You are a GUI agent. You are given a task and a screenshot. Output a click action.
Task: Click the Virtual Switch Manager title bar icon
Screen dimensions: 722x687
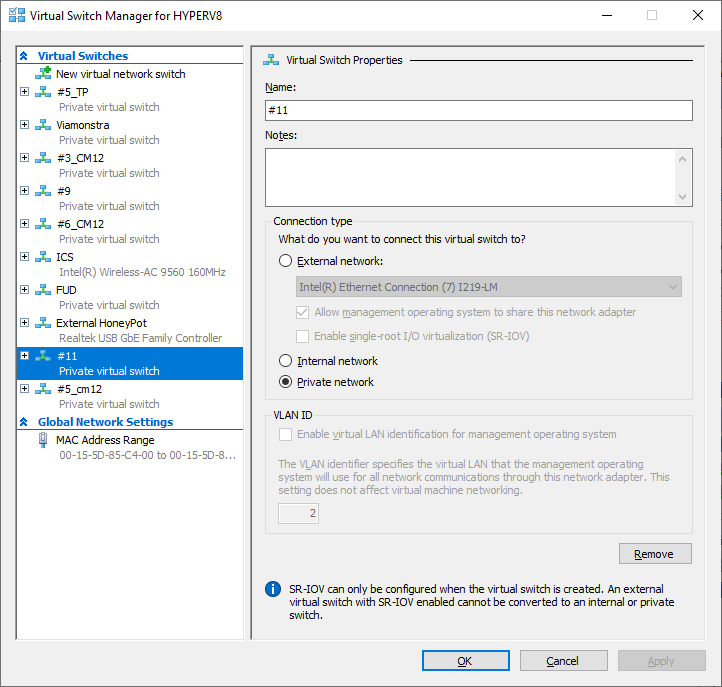(17, 15)
